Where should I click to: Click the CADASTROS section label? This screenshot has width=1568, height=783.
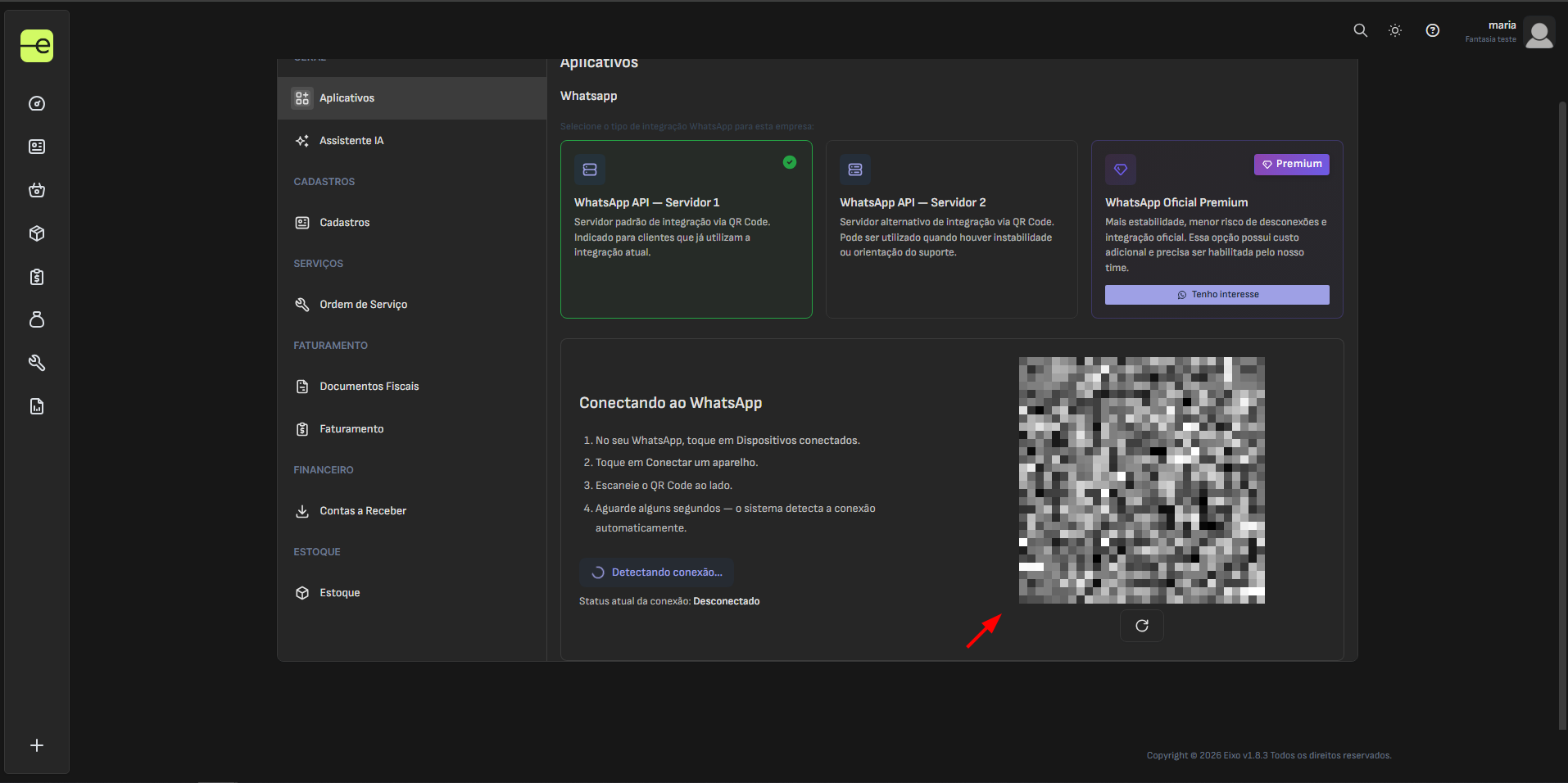[324, 182]
